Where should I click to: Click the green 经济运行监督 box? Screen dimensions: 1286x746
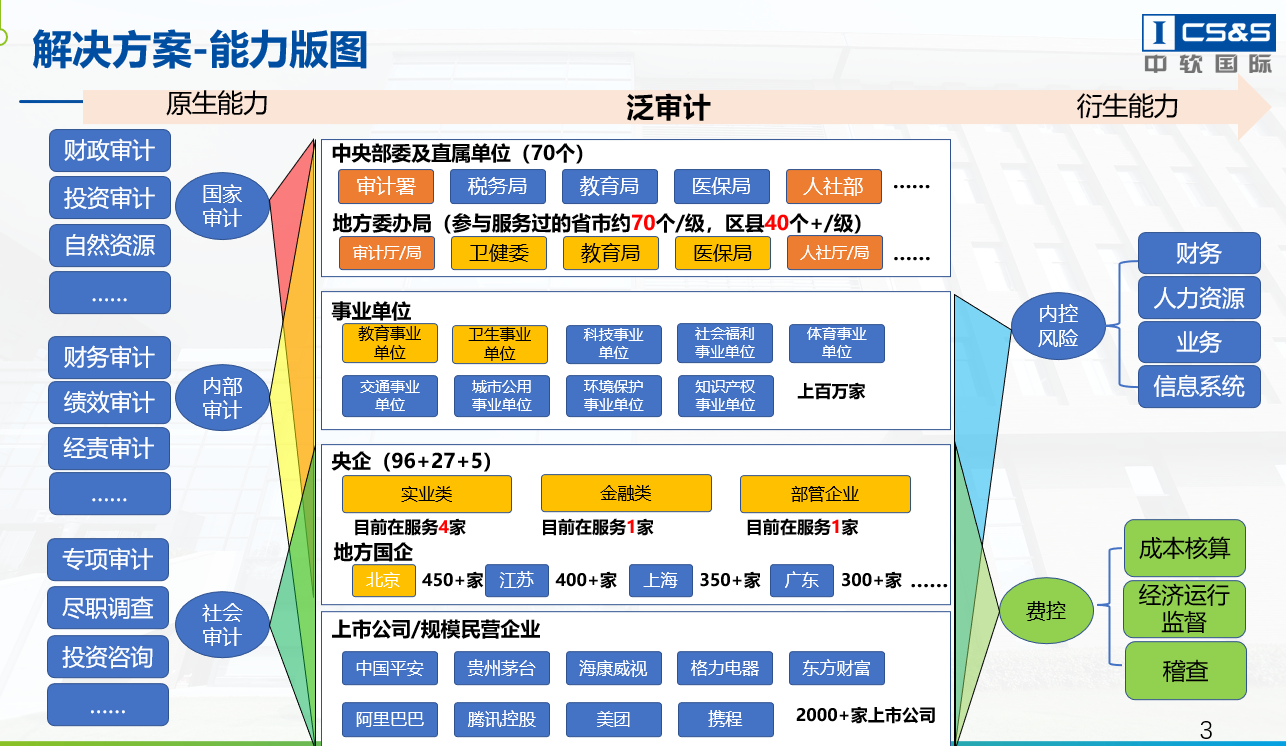pyautogui.click(x=1185, y=609)
